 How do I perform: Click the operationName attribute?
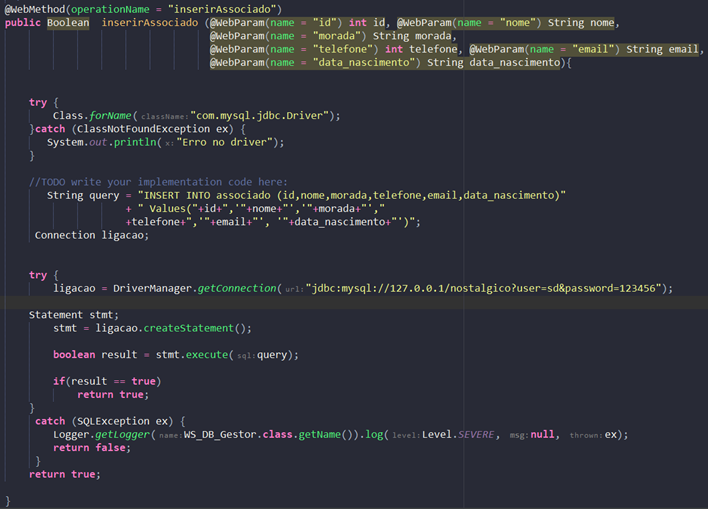click(x=110, y=9)
